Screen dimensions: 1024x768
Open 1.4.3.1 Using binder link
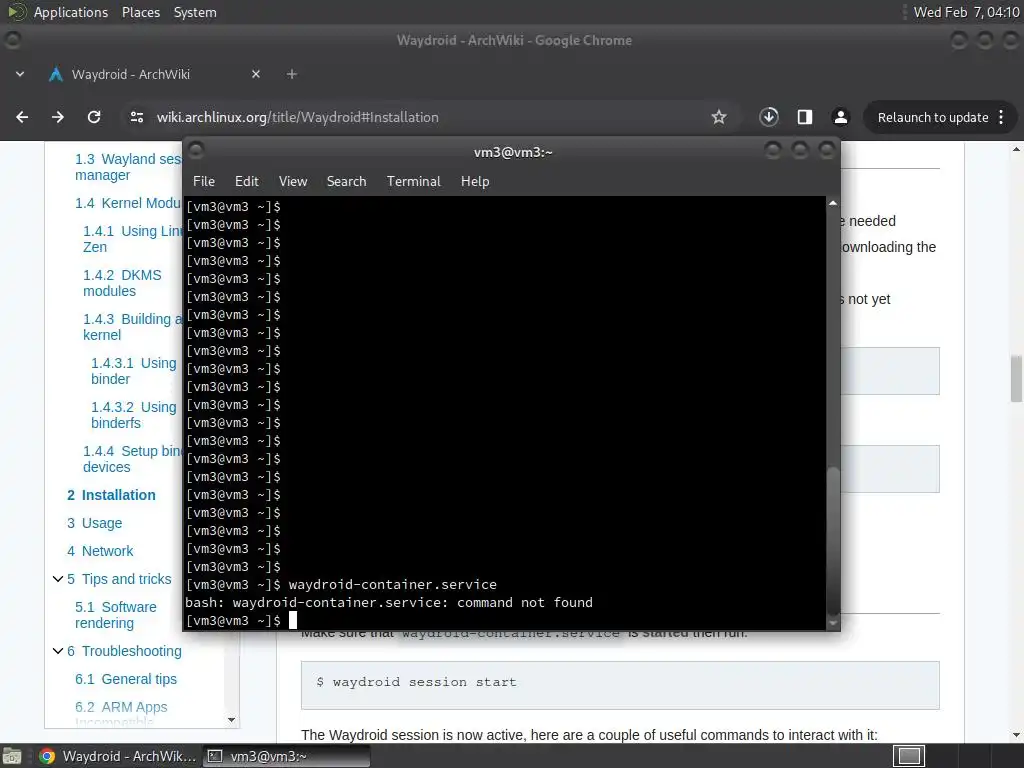coord(134,371)
